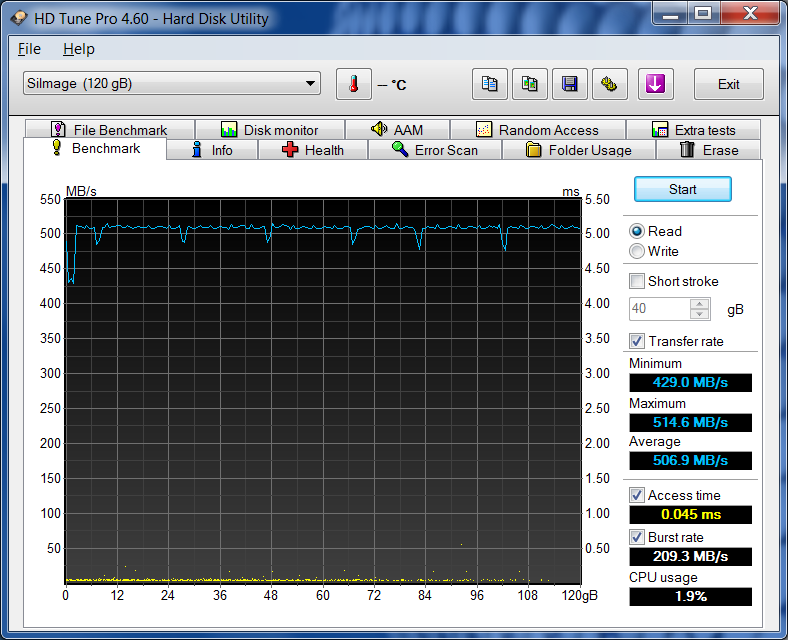Click the copy screenshot toolbar icon
Viewport: 788px width, 640px height.
(530, 84)
